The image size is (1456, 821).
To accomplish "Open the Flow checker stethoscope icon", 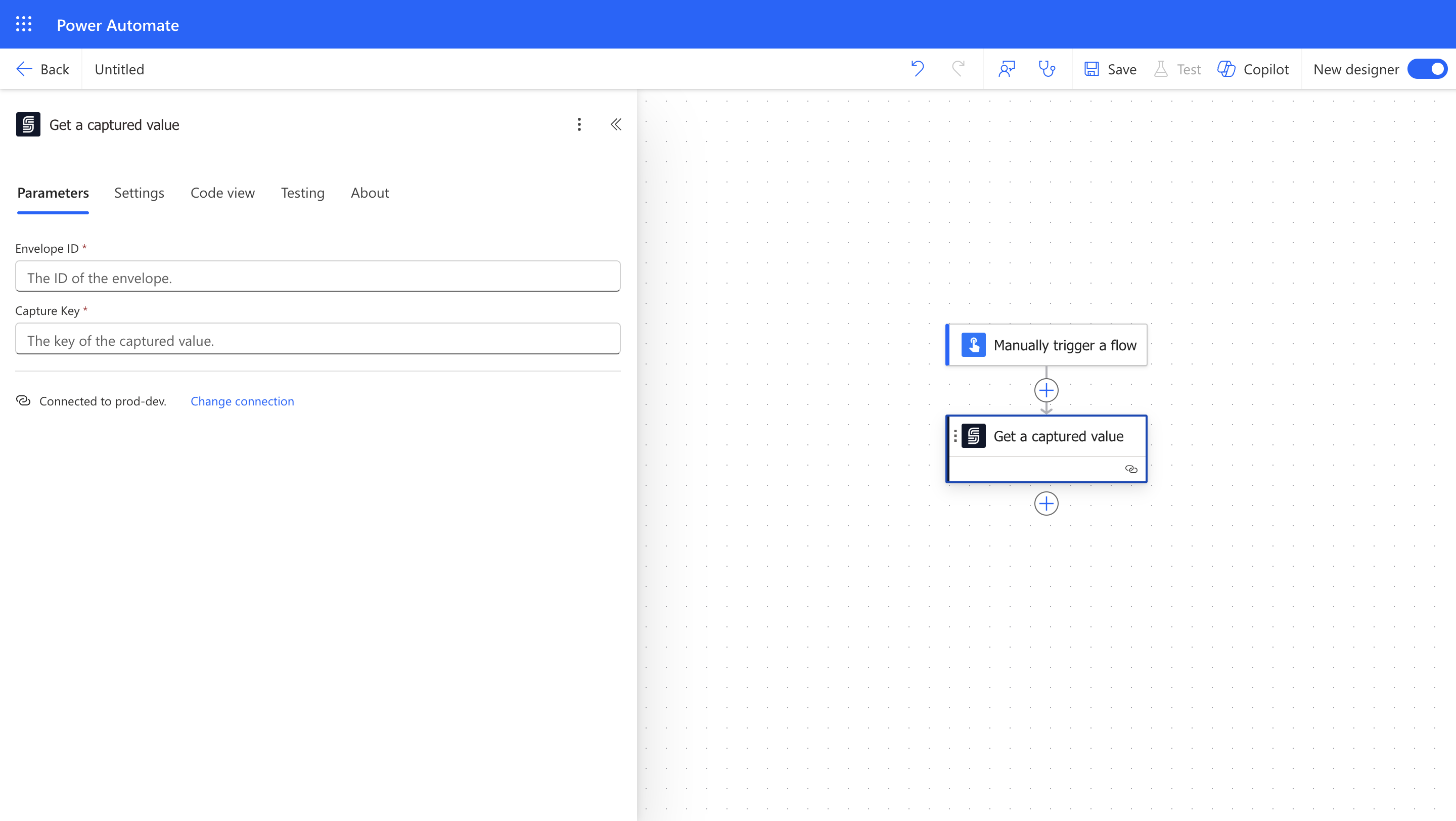I will tap(1047, 69).
